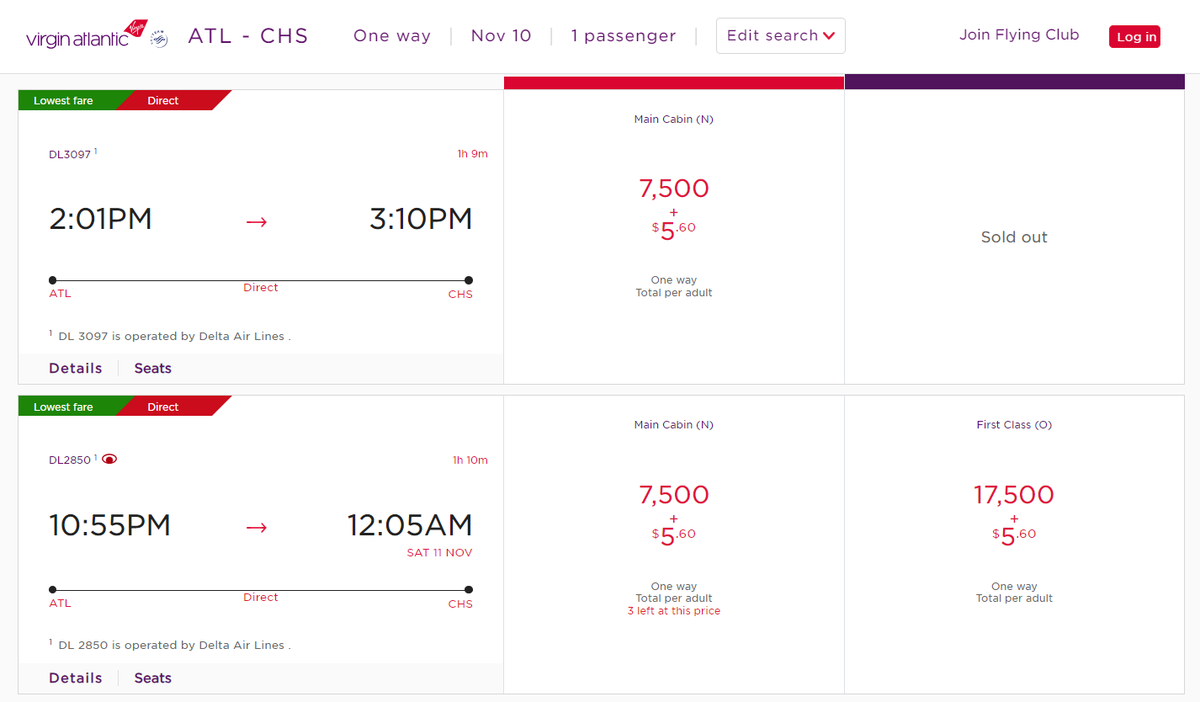
Task: Click the red-eye icon next to DL2850
Action: tap(110, 458)
